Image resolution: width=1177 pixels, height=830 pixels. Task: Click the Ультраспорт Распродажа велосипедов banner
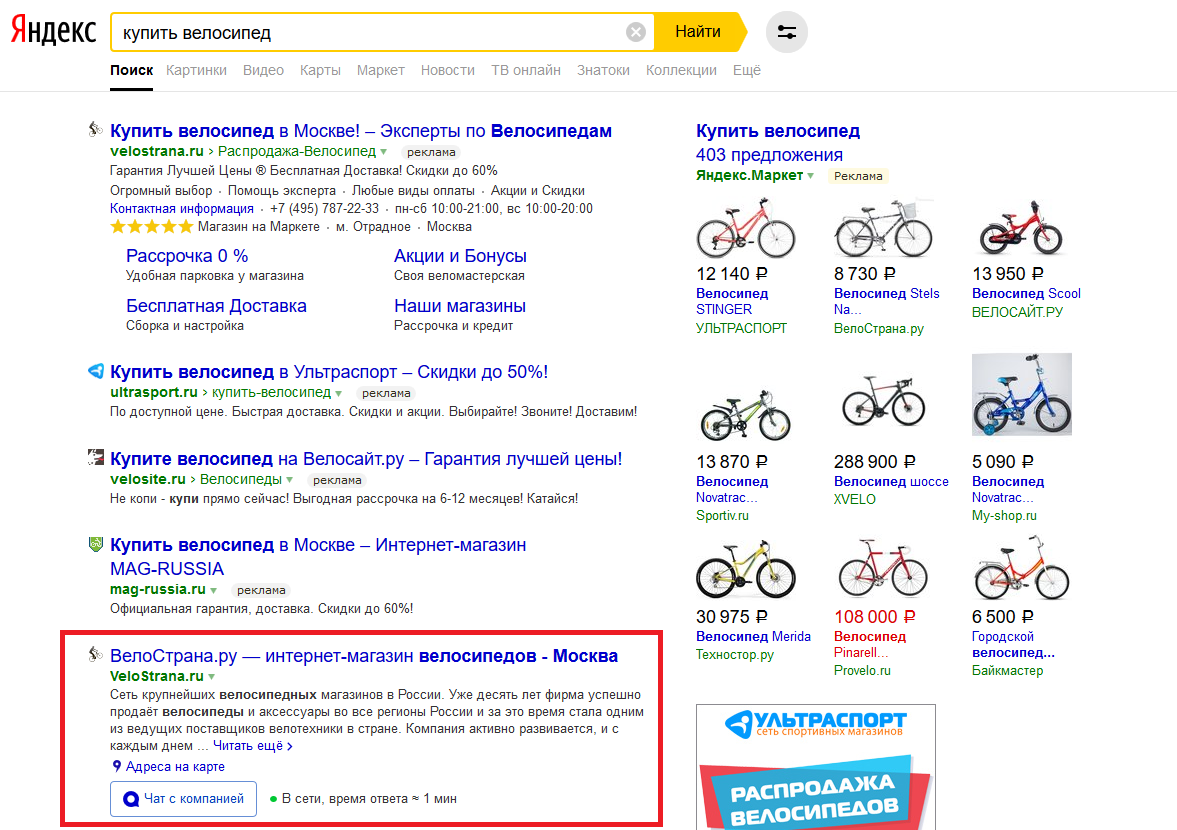coord(816,767)
